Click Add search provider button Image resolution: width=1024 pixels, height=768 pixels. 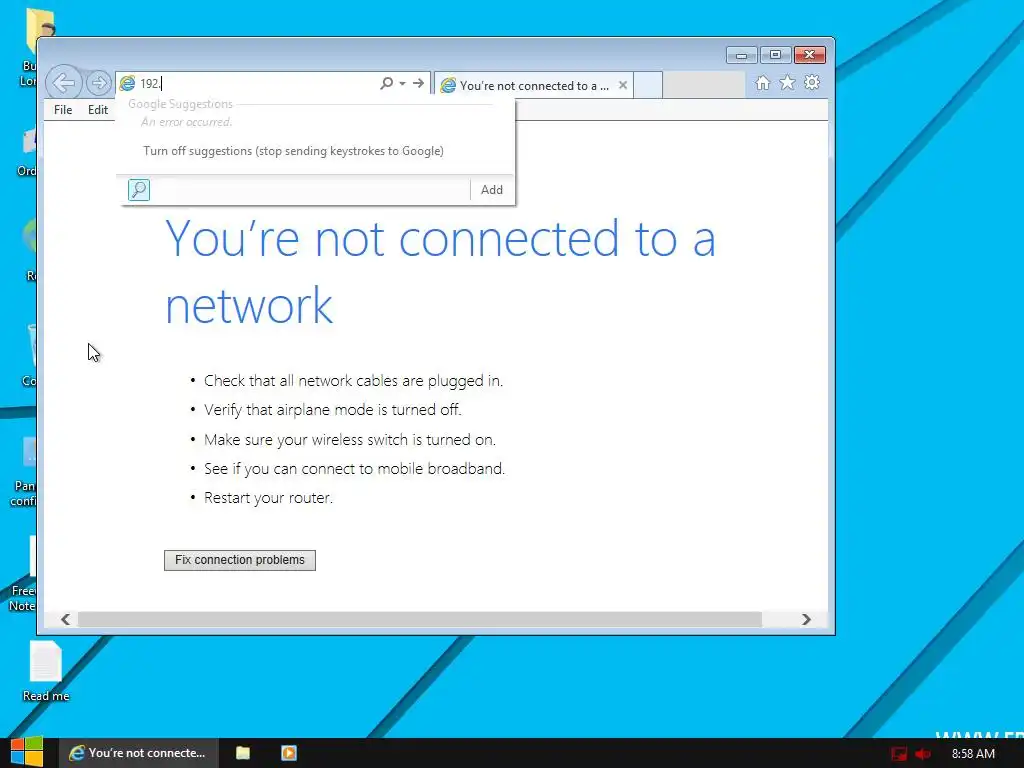tap(492, 190)
